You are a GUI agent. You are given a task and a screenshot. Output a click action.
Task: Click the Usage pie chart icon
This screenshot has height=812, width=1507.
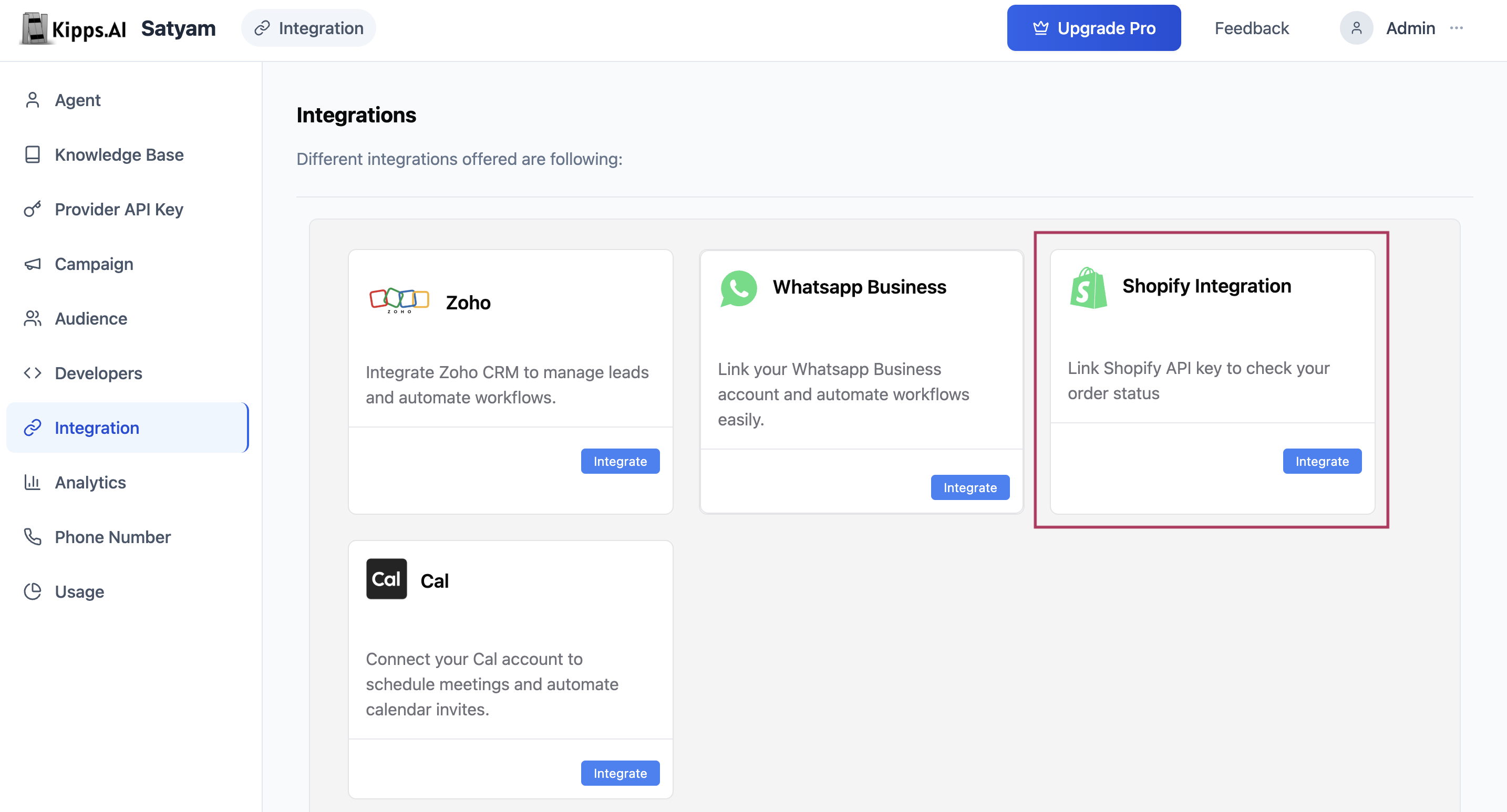tap(33, 591)
